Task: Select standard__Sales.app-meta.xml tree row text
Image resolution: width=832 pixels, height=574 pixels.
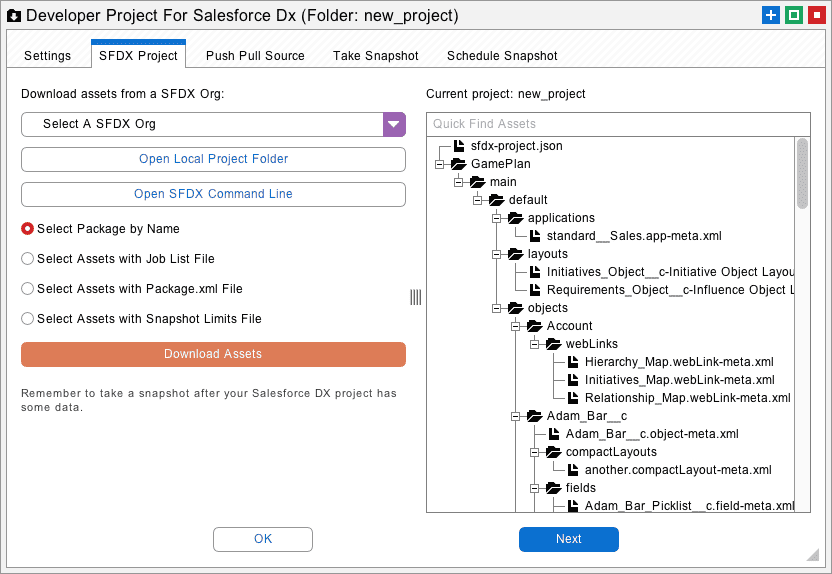Action: pos(634,236)
